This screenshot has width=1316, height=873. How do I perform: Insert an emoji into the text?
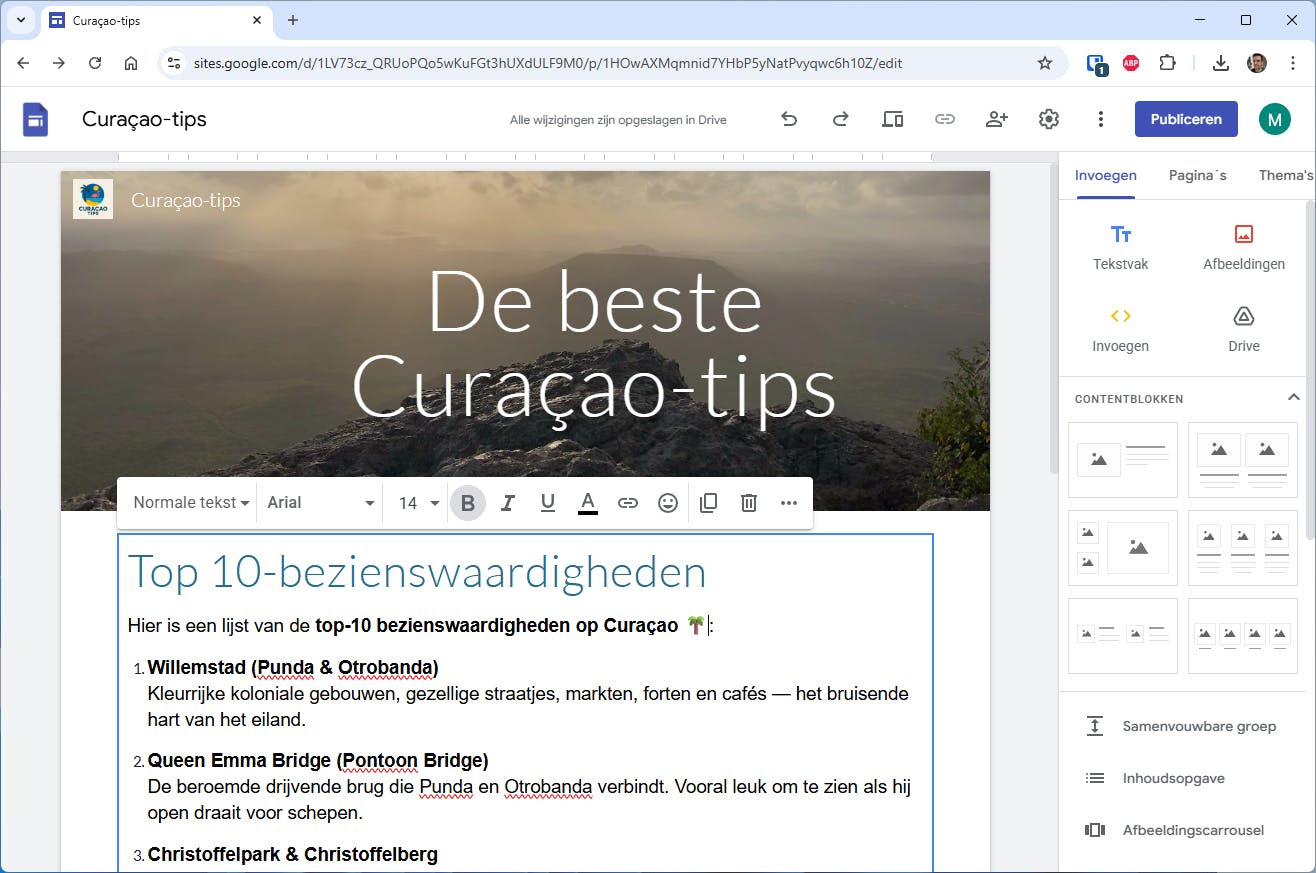(x=668, y=503)
